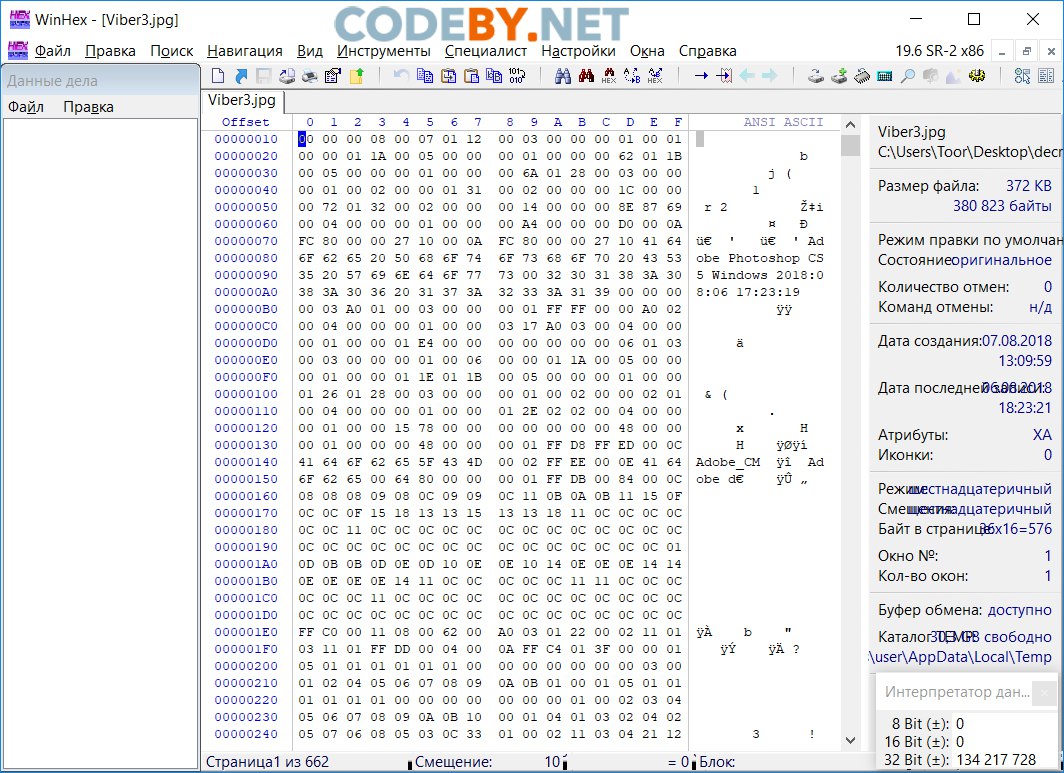Open file Properties icon with checklist

[x=332, y=75]
